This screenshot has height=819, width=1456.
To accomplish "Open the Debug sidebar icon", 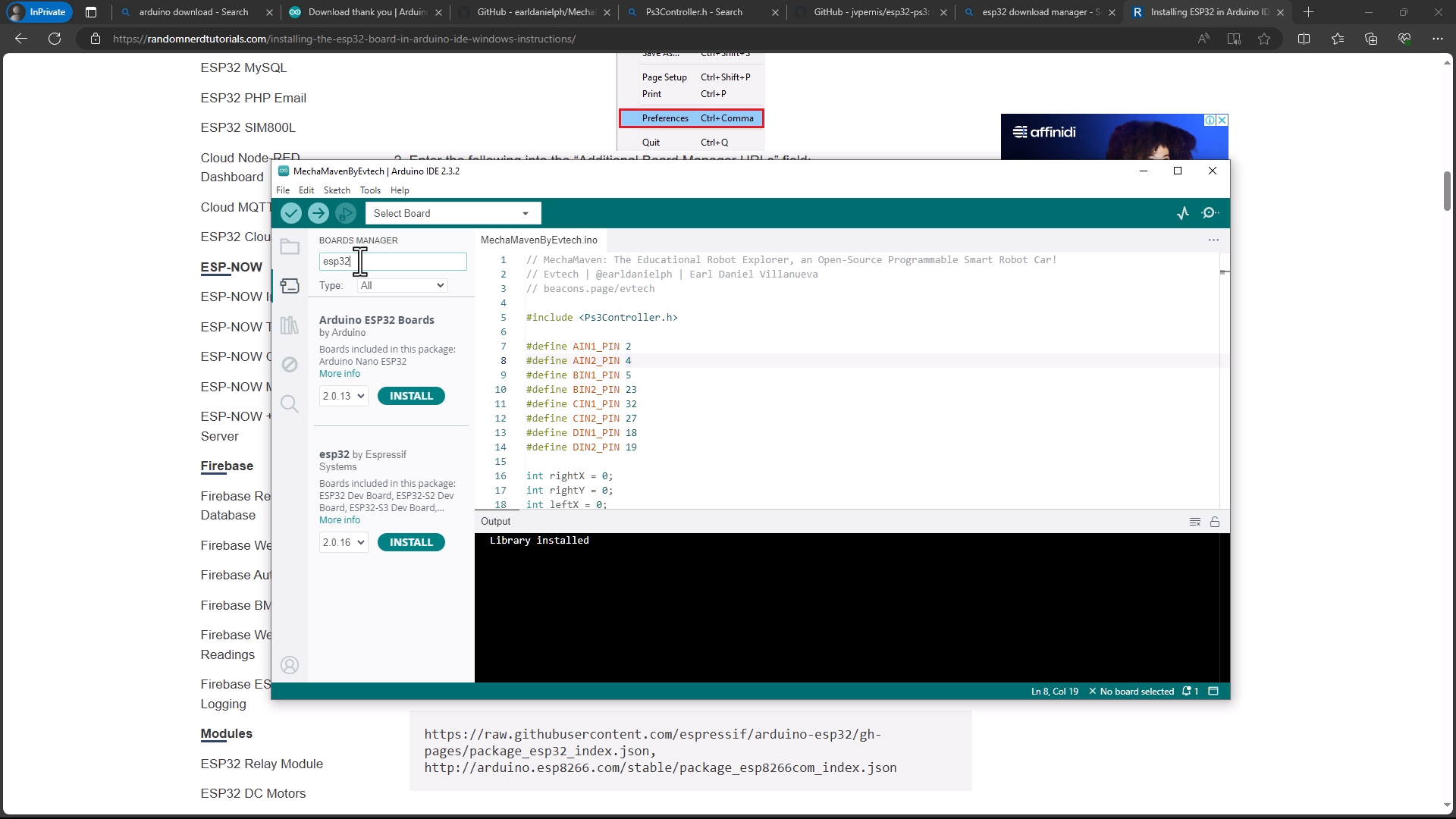I will (x=290, y=365).
